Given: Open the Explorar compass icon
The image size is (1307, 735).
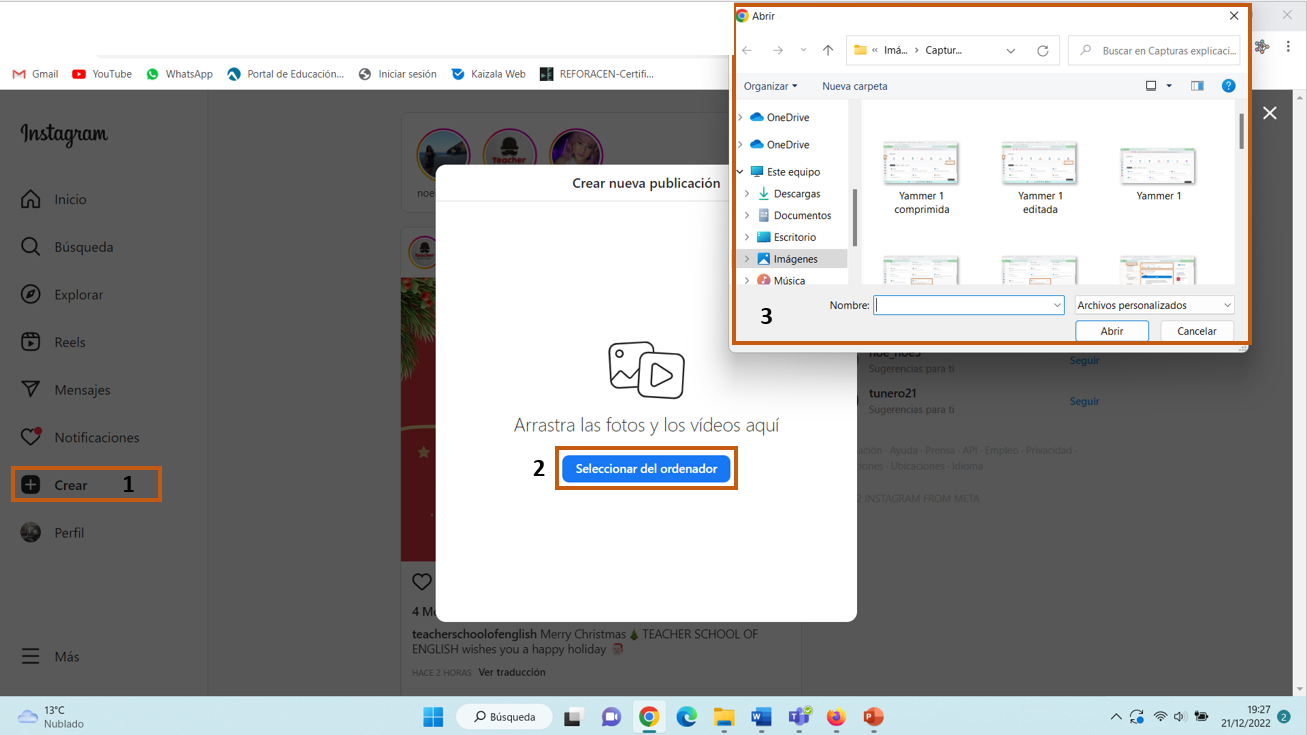Looking at the screenshot, I should coord(31,294).
